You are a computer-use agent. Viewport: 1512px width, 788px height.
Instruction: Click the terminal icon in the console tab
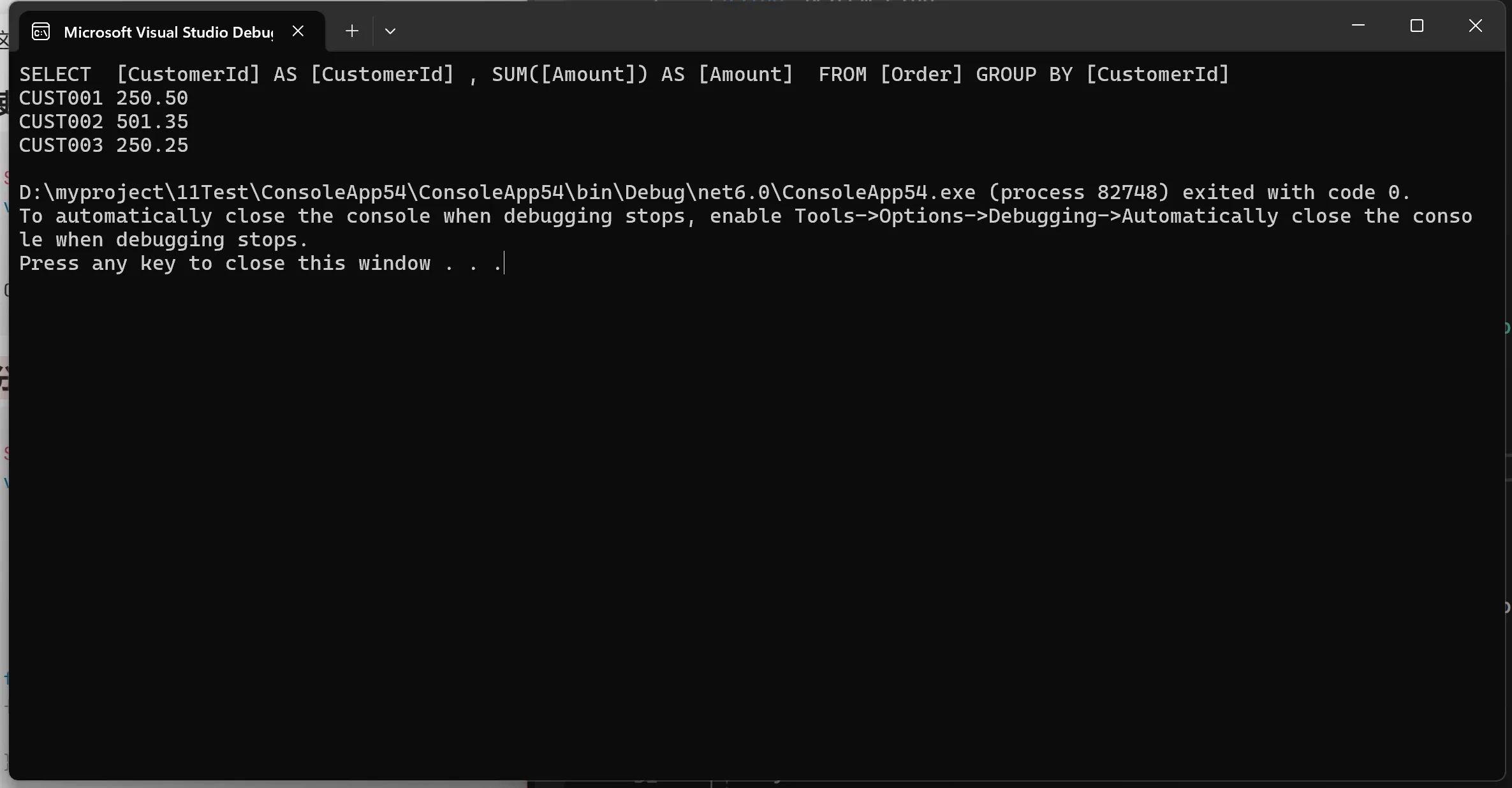pos(41,32)
